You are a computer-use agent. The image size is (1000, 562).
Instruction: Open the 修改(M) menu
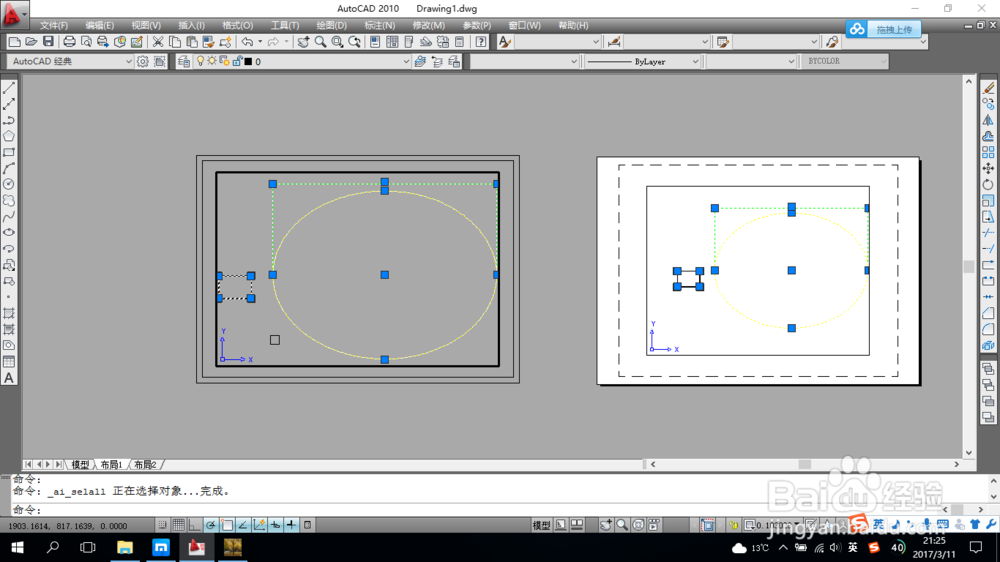(x=429, y=26)
